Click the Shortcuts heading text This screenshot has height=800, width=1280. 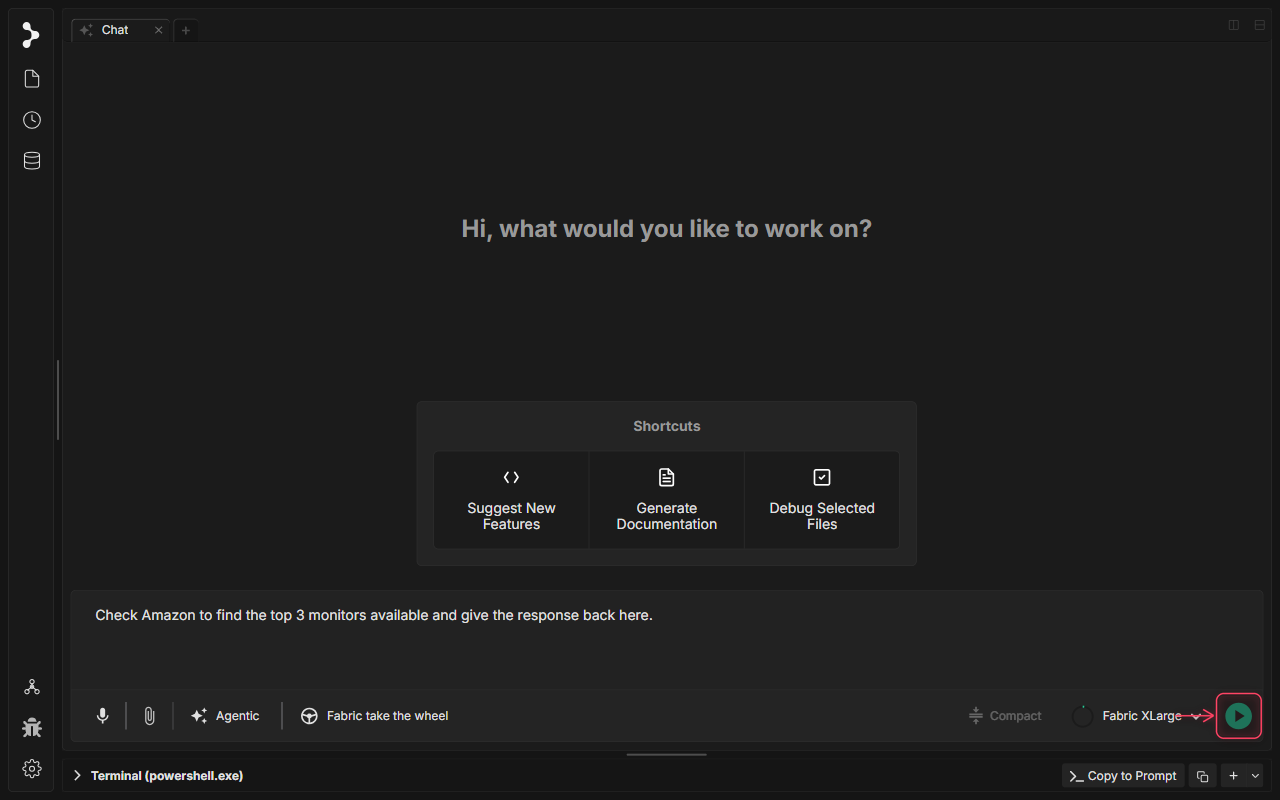coord(667,426)
